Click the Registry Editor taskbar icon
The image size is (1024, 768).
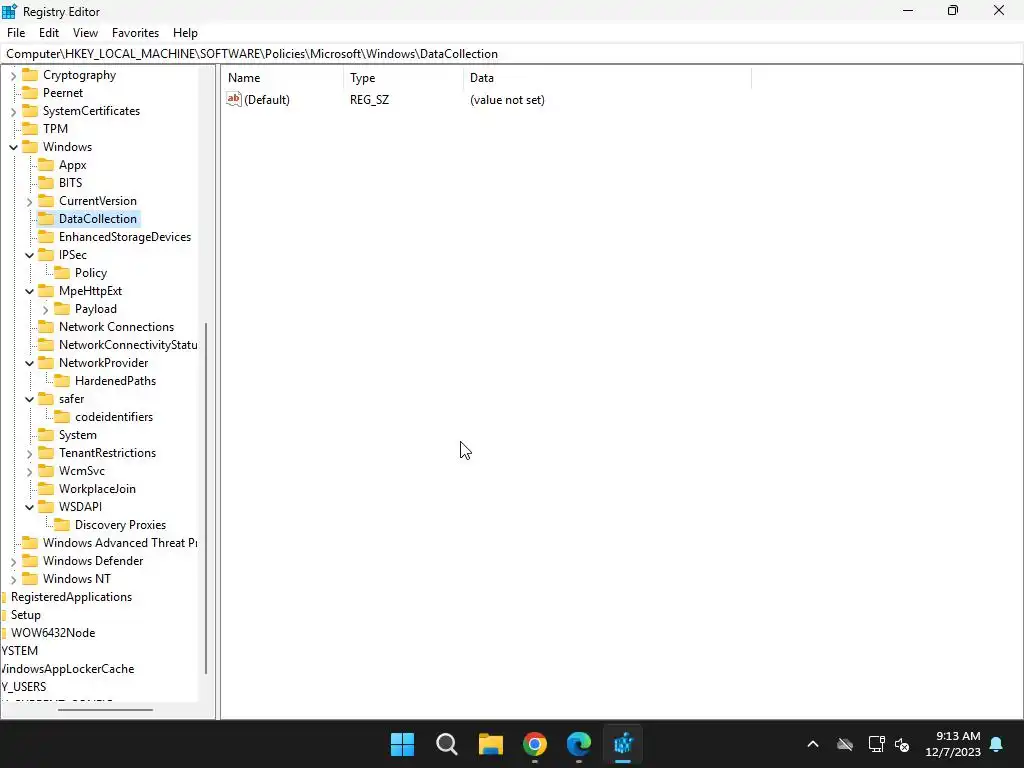click(623, 744)
